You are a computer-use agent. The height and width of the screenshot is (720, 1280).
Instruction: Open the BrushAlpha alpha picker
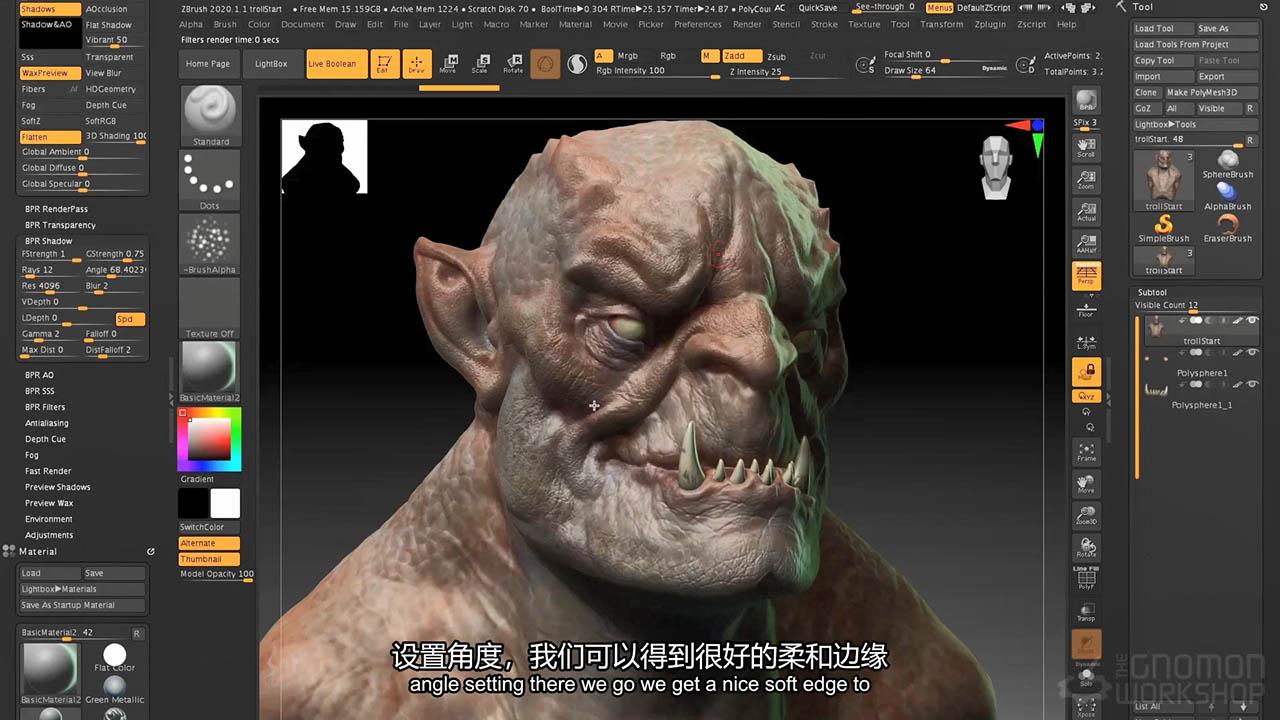coord(210,245)
